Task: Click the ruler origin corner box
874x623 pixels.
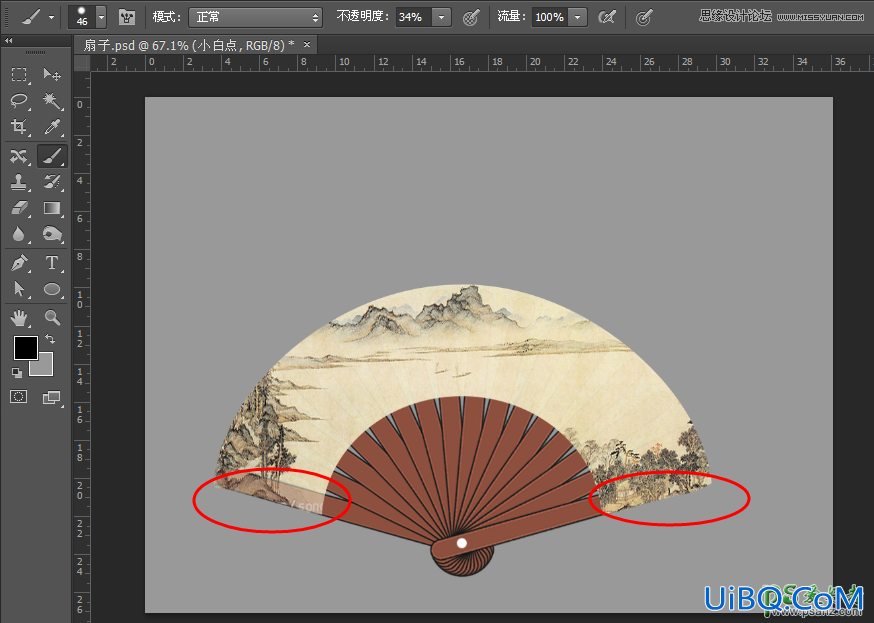Action: coord(82,62)
